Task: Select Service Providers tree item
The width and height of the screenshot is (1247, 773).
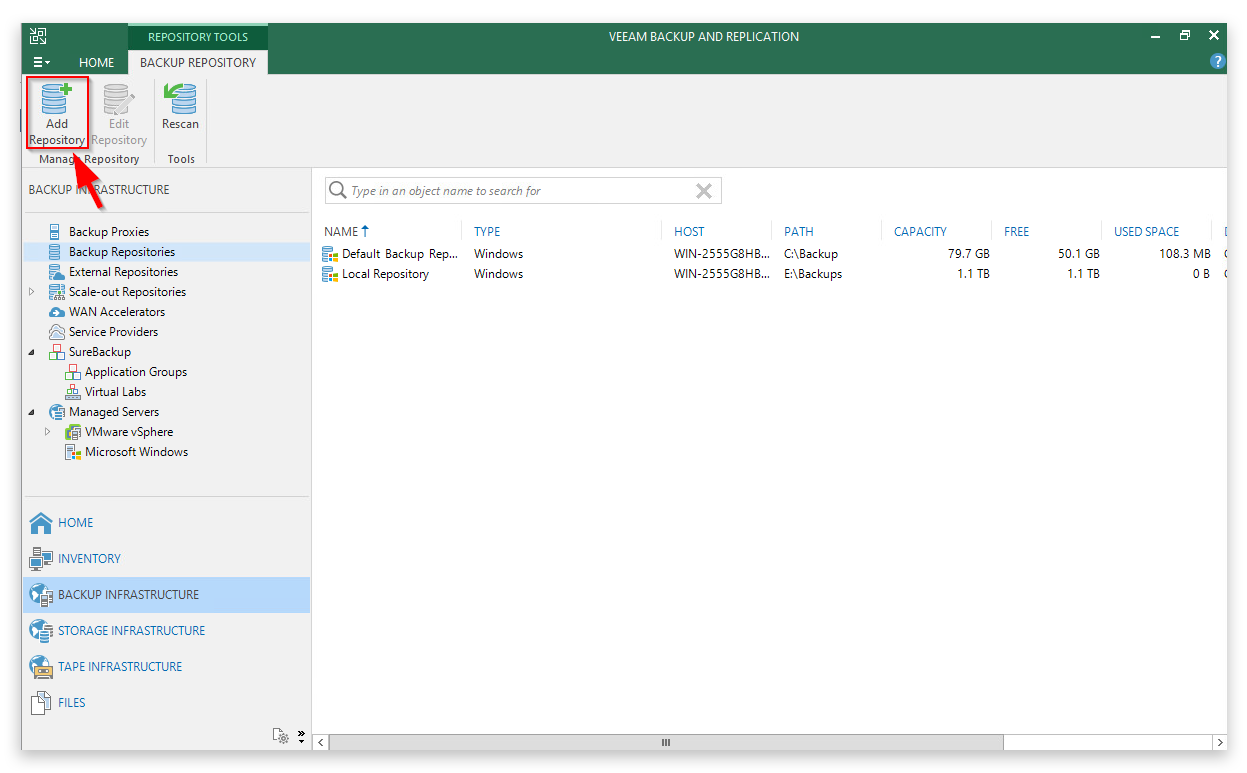Action: pyautogui.click(x=113, y=332)
